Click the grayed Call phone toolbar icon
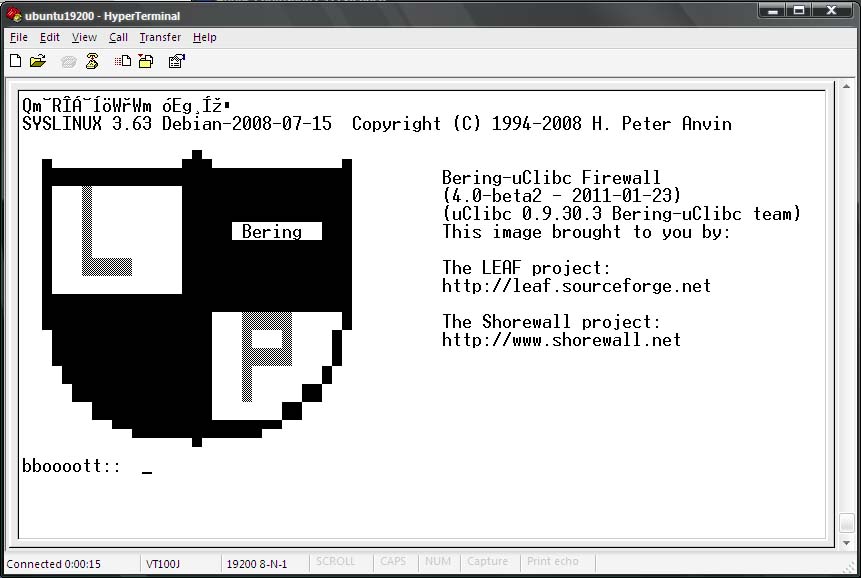Image resolution: width=861 pixels, height=578 pixels. 68,61
